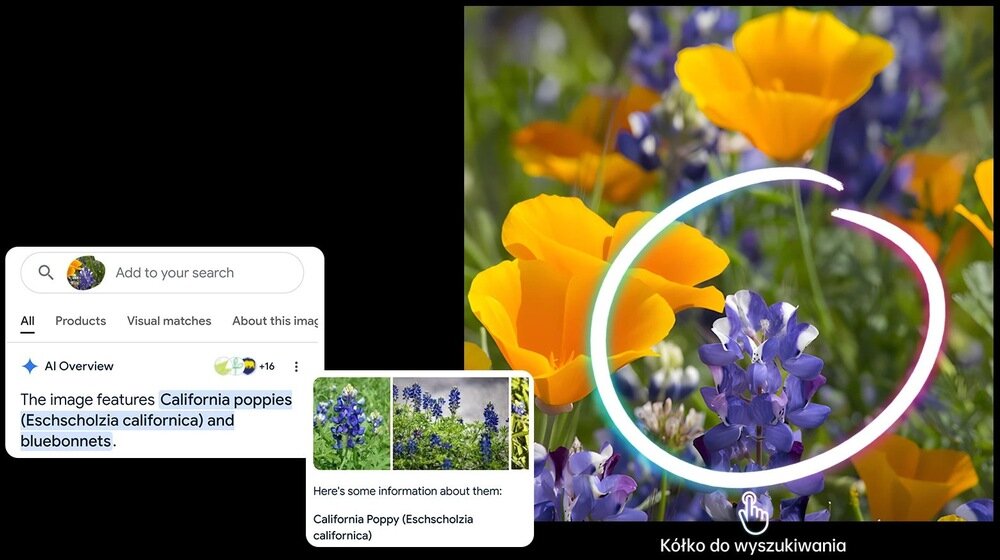The image size is (1000, 560).
Task: Click the hand pointer cursor icon
Action: 754,512
